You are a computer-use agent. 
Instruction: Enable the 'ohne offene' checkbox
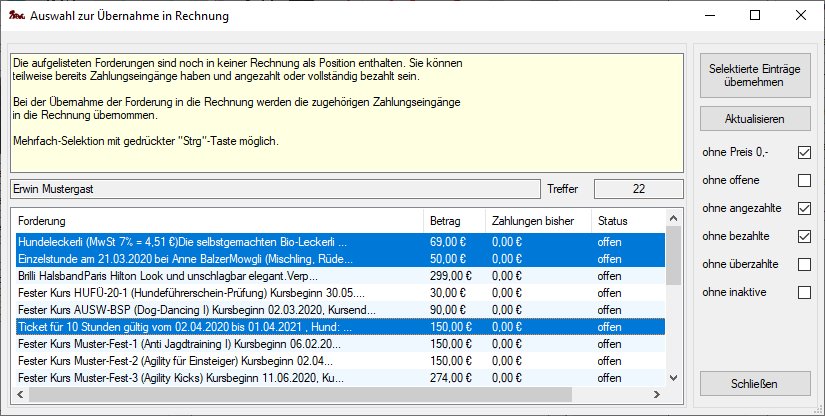coord(804,181)
